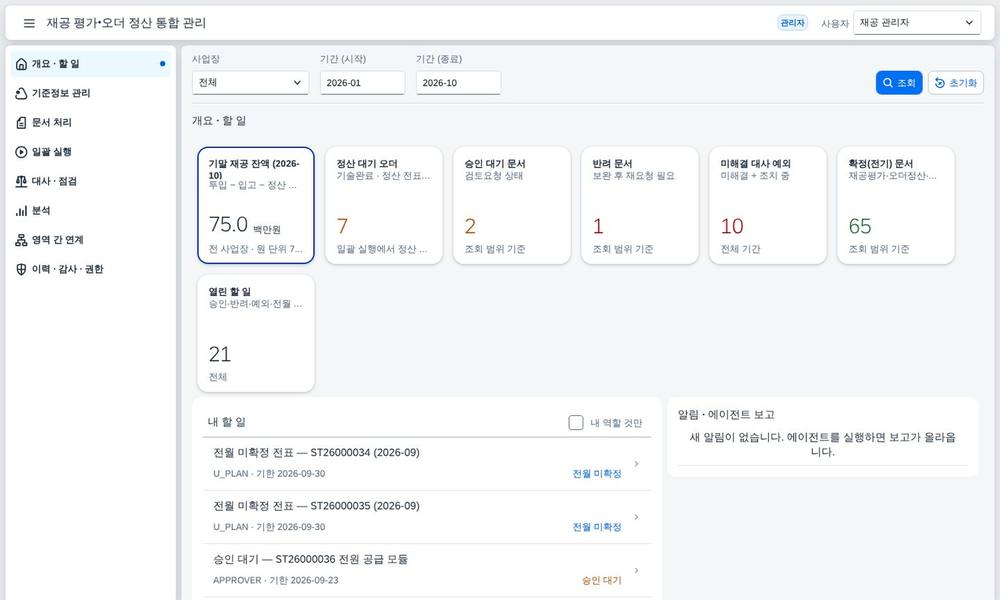Screen dimensions: 1000x600
Task: Click 전월 미확정 status on ST26000034
Action: 597,474
